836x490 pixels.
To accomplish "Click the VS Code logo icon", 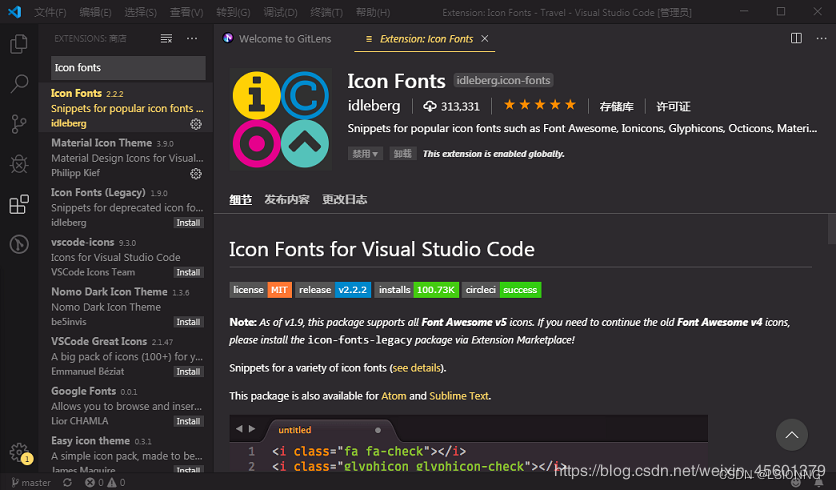I will [x=14, y=12].
